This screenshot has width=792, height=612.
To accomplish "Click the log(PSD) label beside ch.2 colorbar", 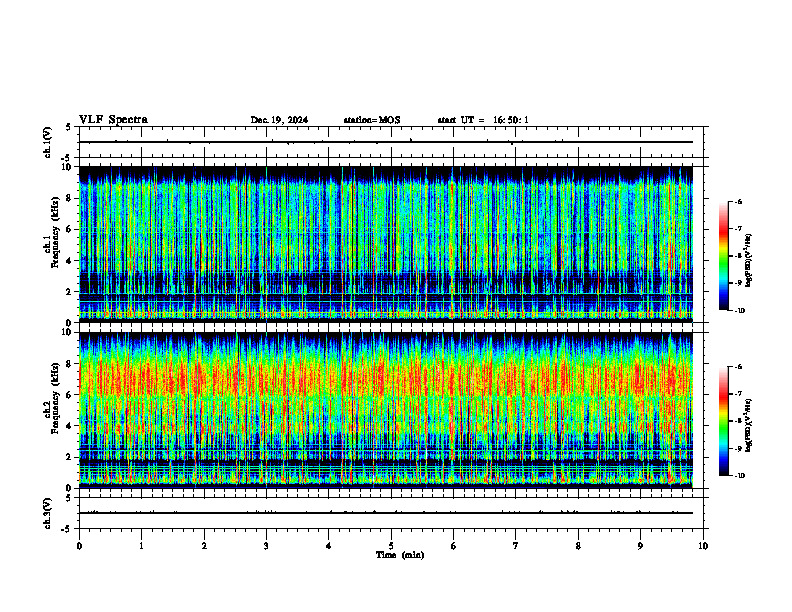I will click(749, 425).
